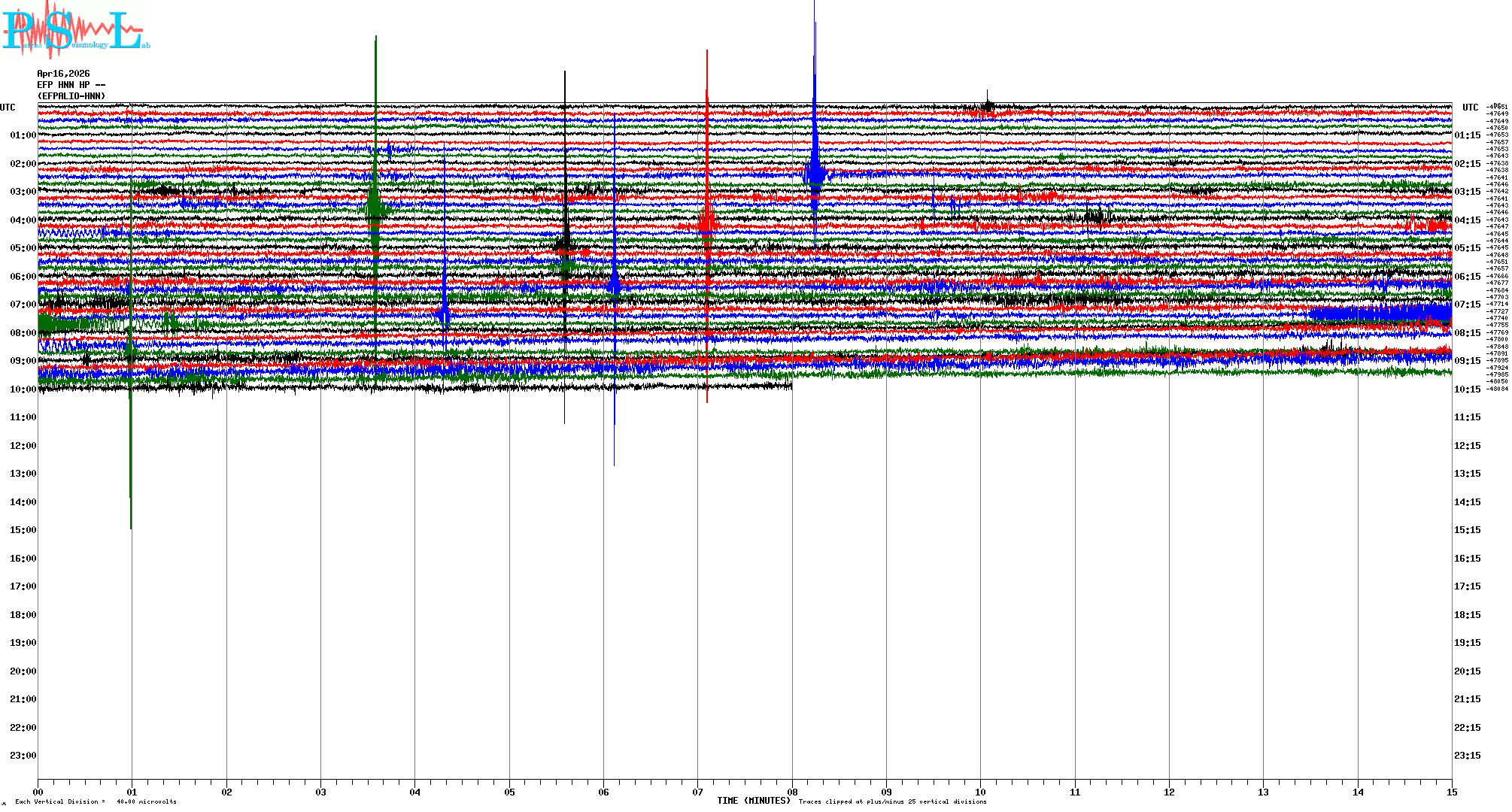
Task: Click the 05:00 hour label on left axis
Action: tap(23, 248)
